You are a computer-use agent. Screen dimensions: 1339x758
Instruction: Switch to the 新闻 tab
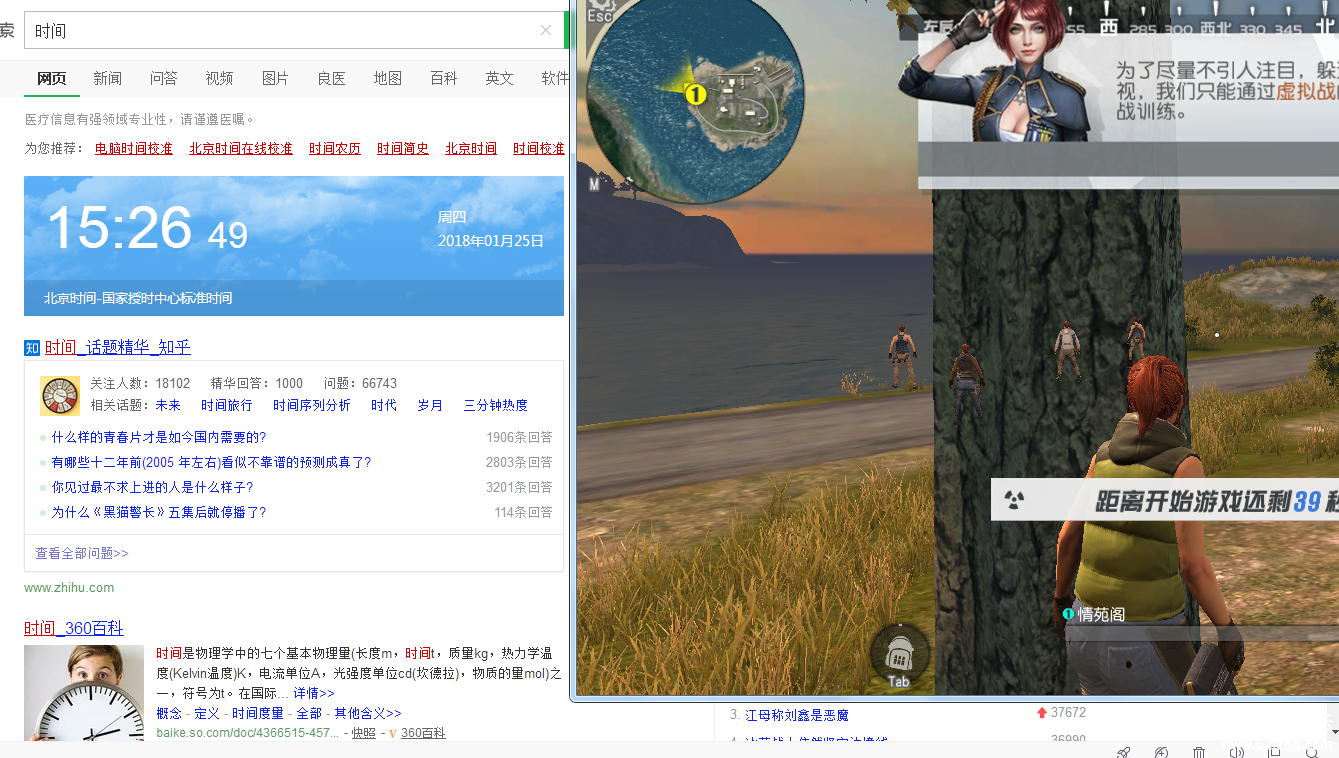pos(107,78)
